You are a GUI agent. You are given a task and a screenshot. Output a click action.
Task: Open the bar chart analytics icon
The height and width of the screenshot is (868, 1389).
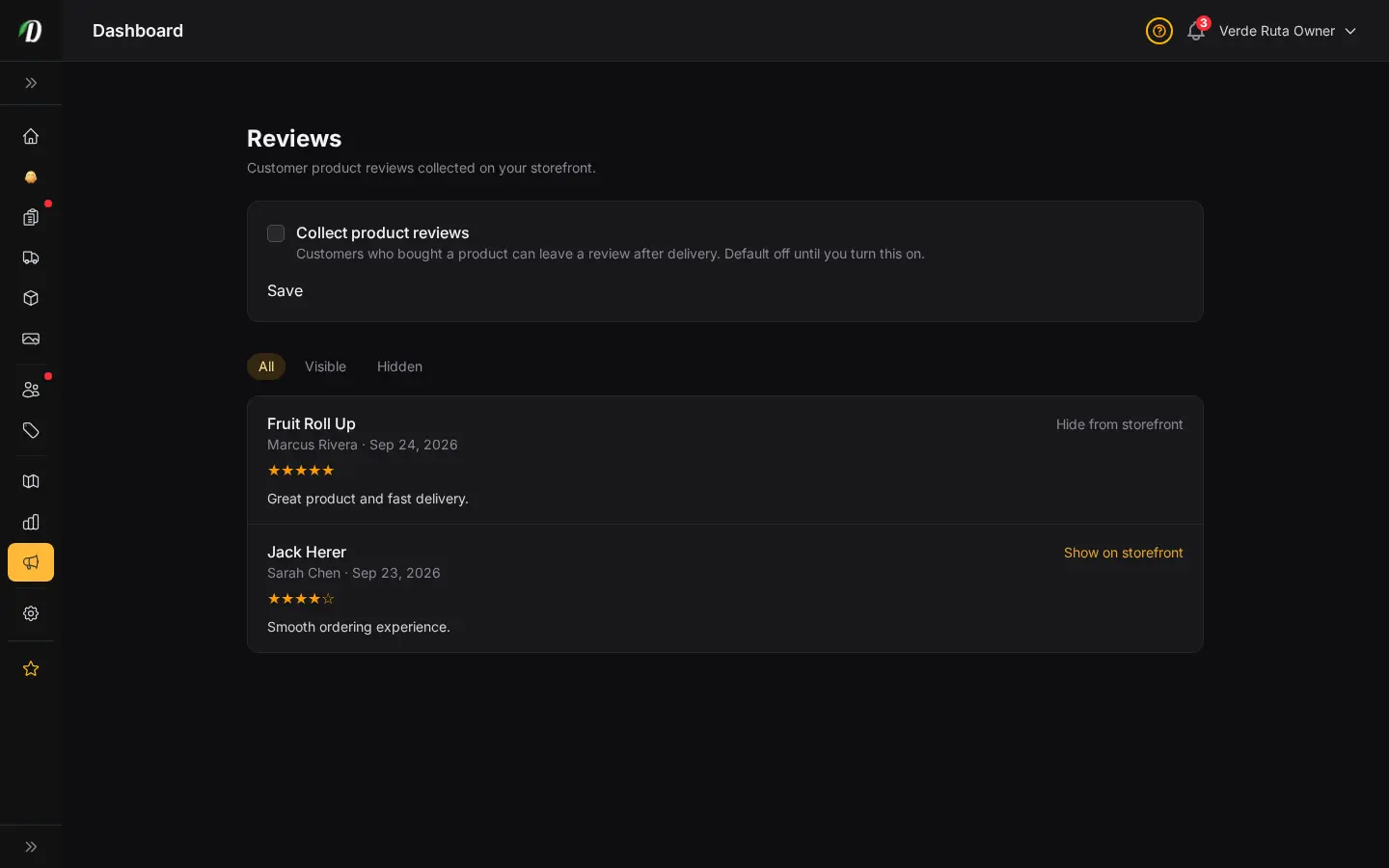[31, 522]
